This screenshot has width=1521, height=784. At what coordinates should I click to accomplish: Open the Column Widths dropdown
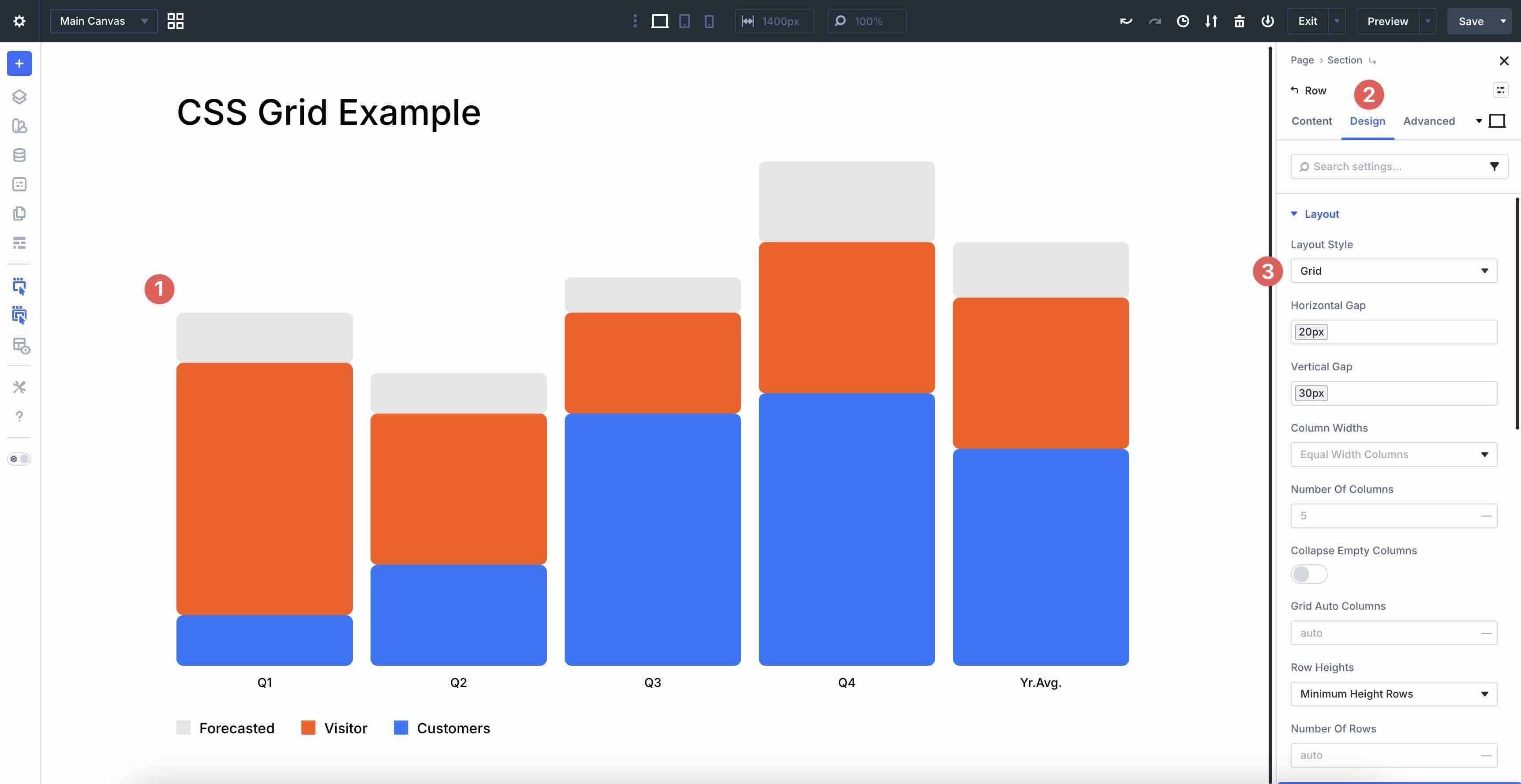click(1394, 454)
